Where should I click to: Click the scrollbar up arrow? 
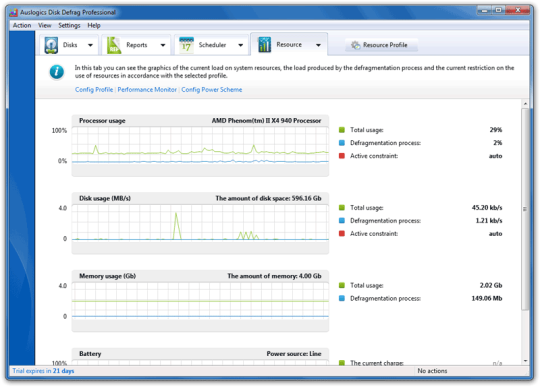tap(525, 104)
